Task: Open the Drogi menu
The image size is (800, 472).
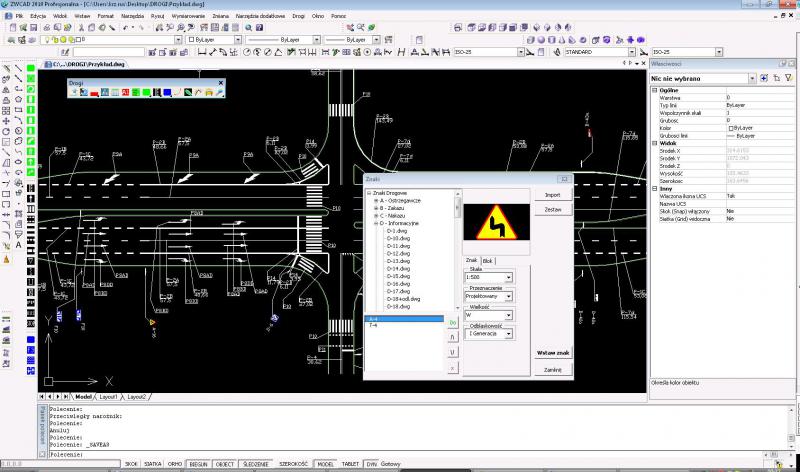Action: pos(298,16)
